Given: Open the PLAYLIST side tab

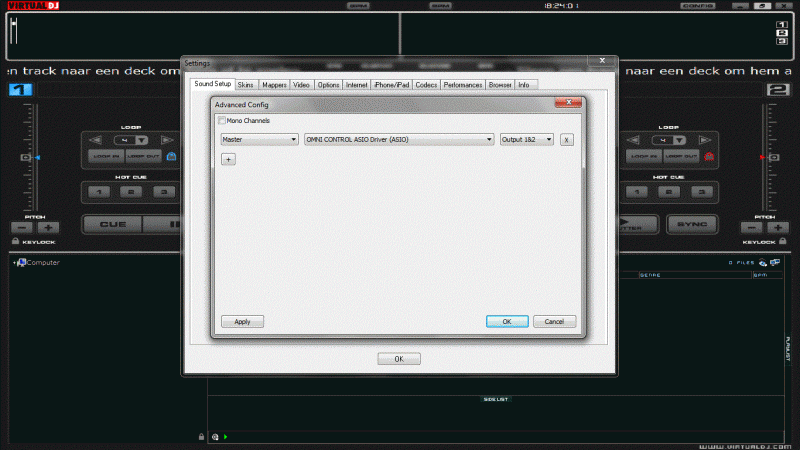Looking at the screenshot, I should click(x=788, y=349).
